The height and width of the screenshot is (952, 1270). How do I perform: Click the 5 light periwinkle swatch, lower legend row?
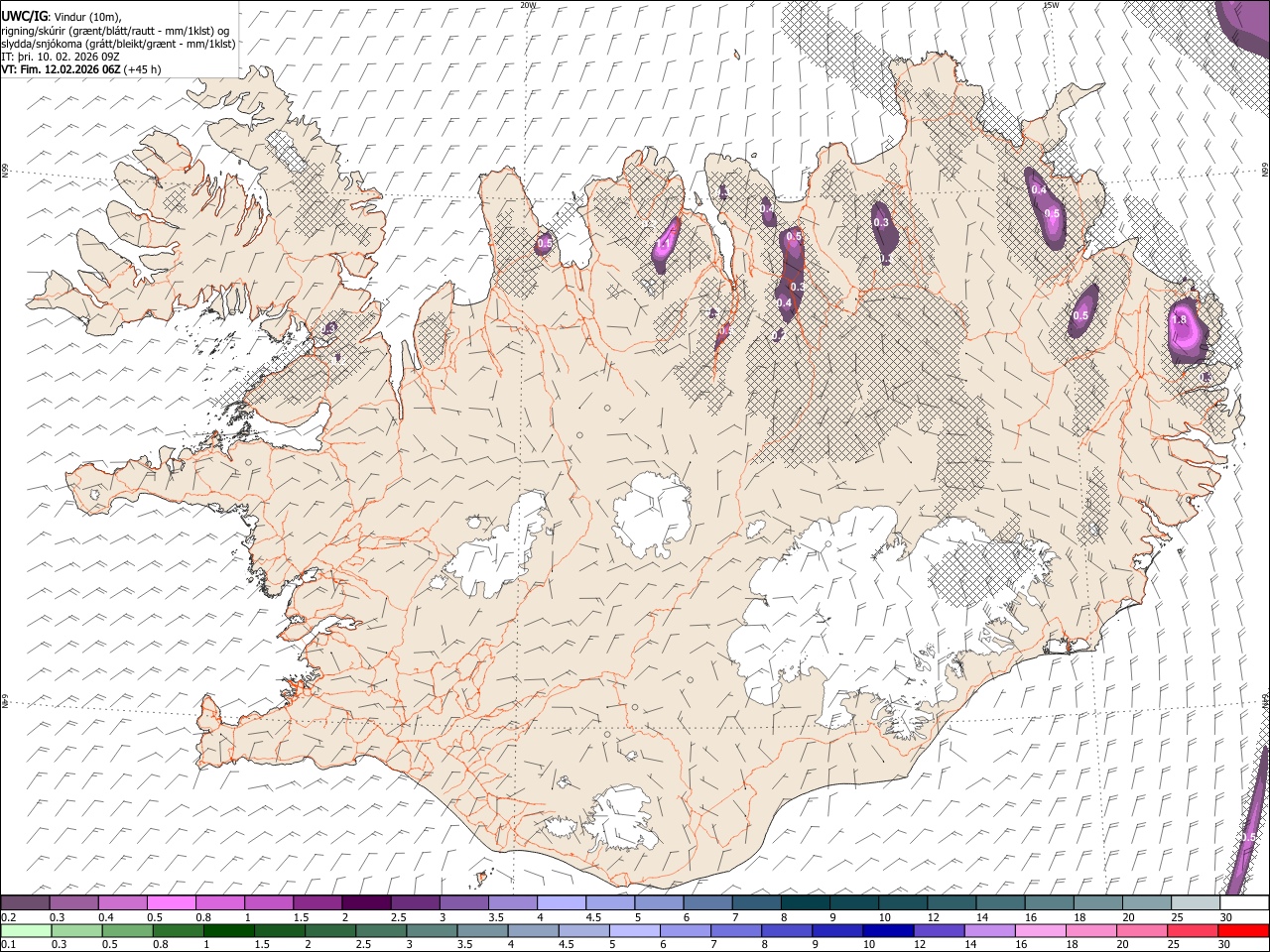click(635, 931)
